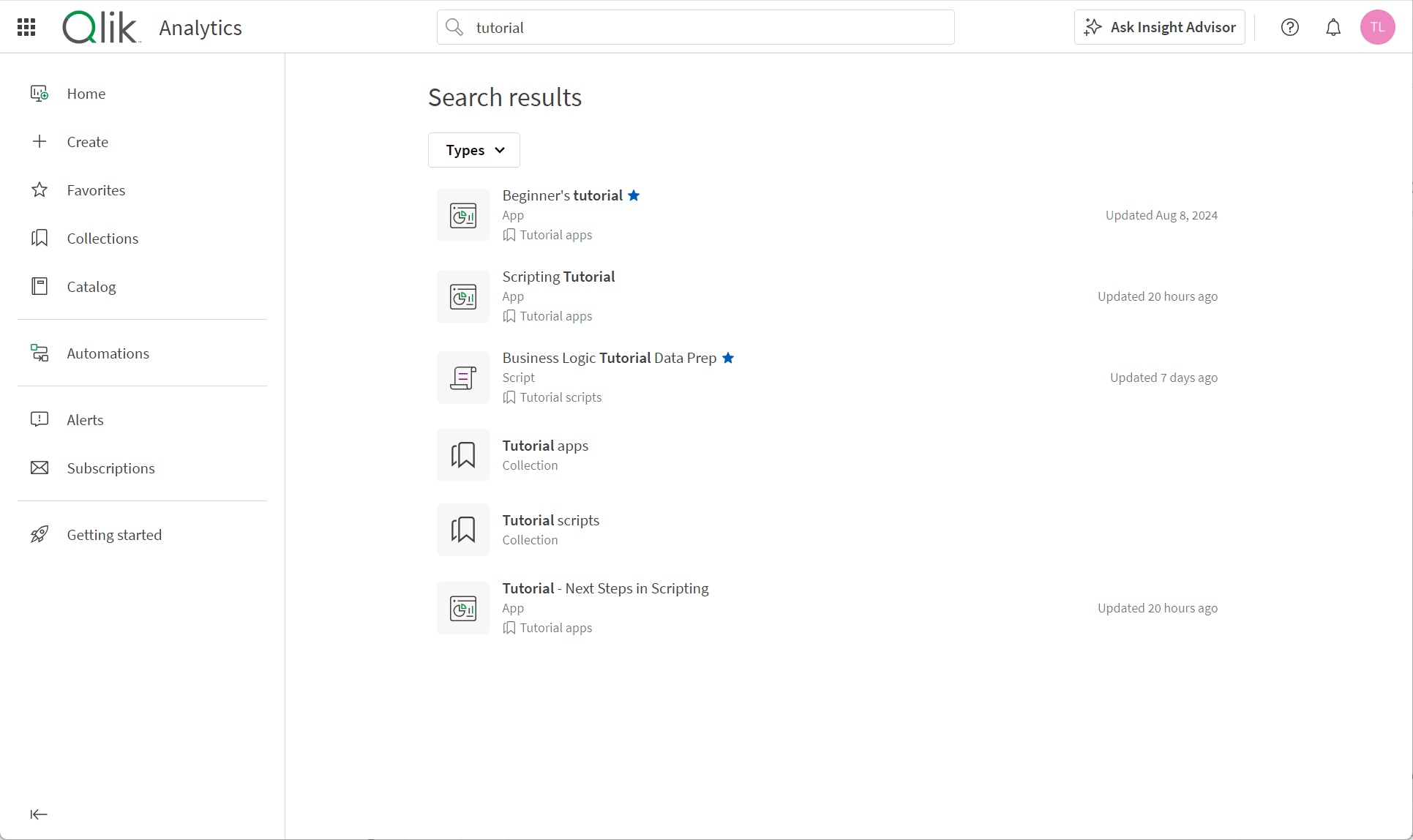Click the Getting started icon
Image resolution: width=1413 pixels, height=840 pixels.
[38, 534]
